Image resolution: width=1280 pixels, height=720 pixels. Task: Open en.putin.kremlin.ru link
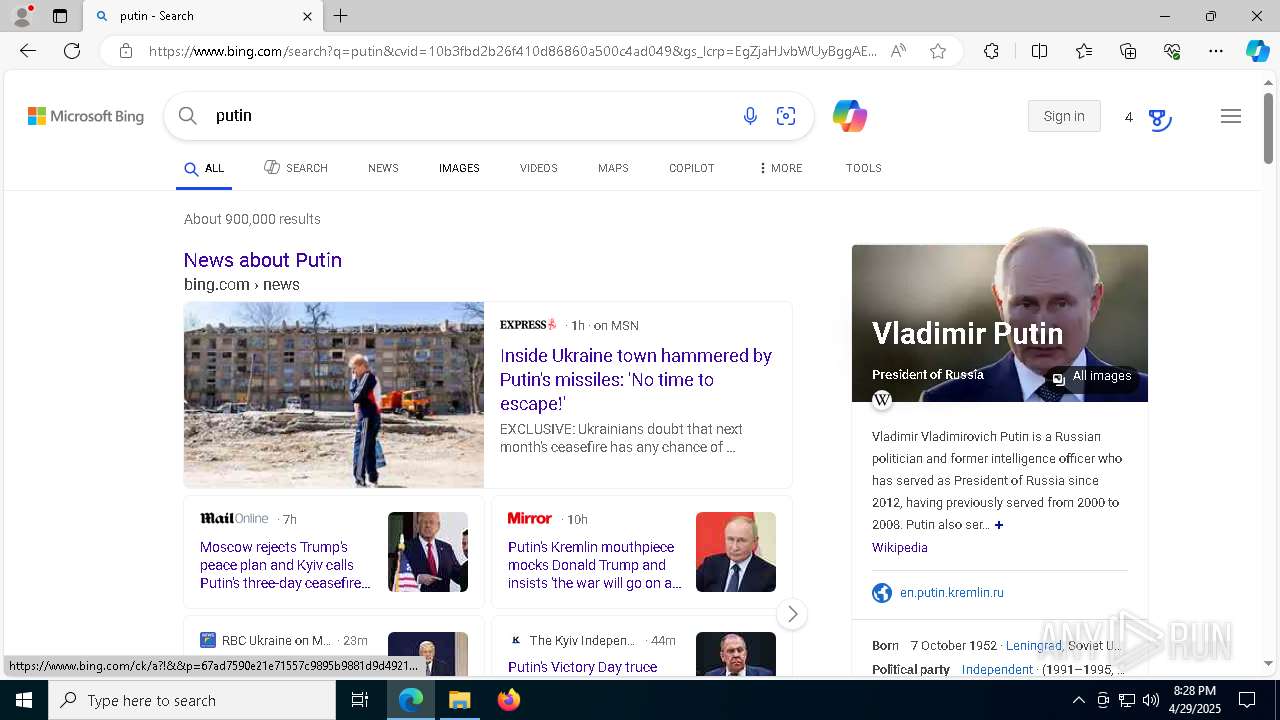click(x=952, y=593)
